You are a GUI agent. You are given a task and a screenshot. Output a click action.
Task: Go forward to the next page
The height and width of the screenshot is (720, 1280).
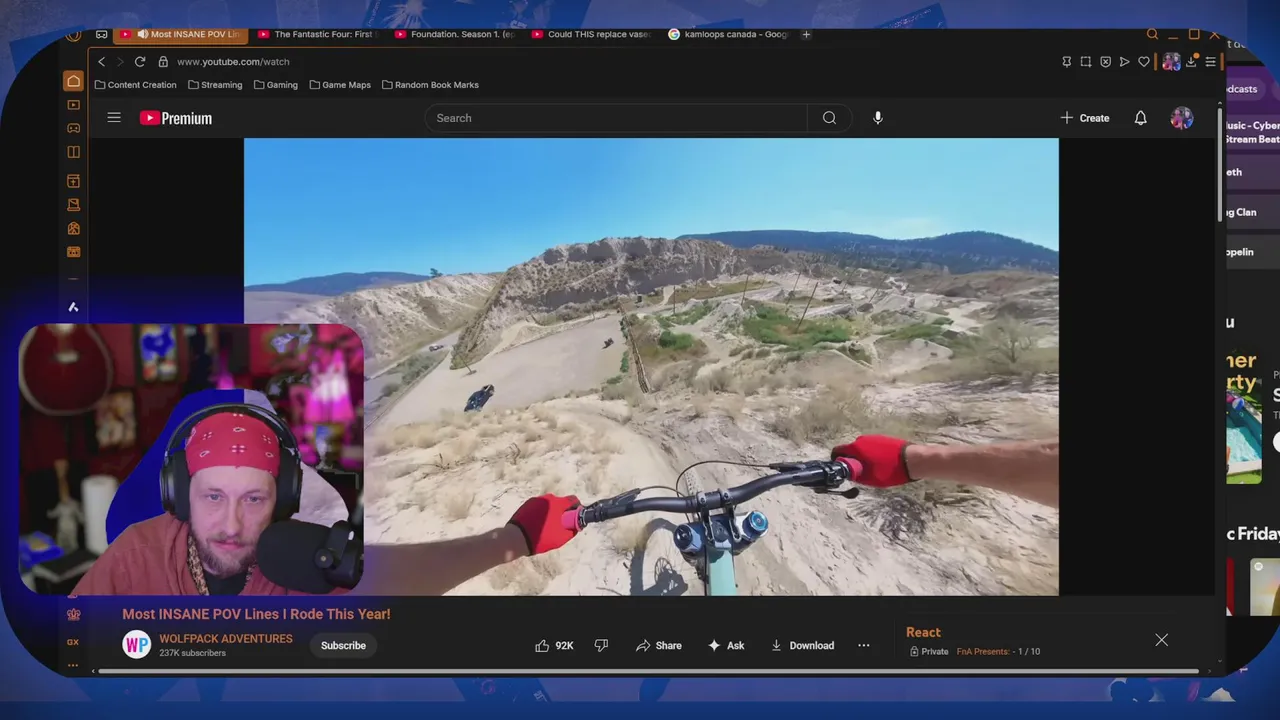click(120, 62)
